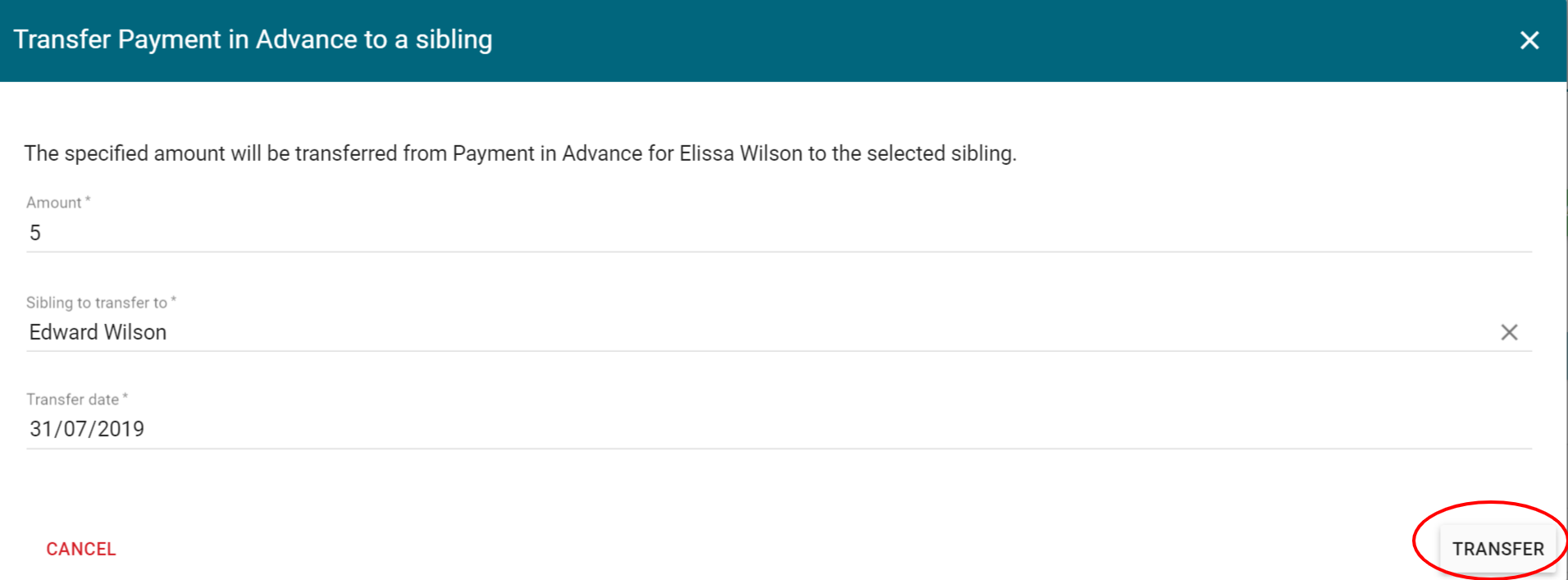Click the name Elissa Wilson in the description
This screenshot has height=580, width=1568.
coord(741,153)
